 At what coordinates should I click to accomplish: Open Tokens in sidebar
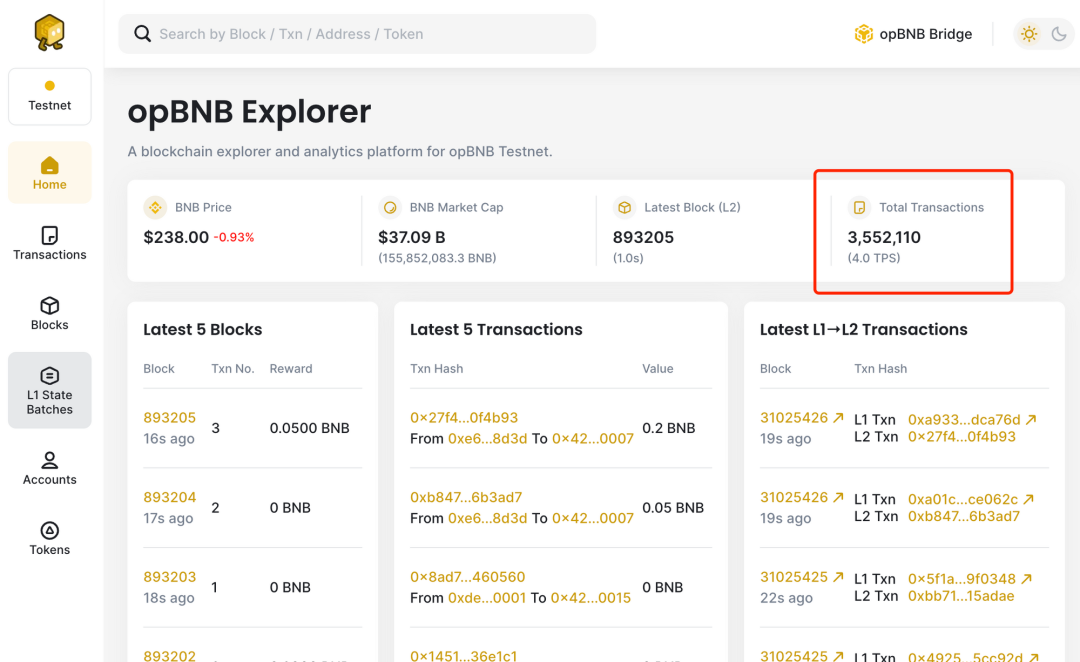(50, 539)
